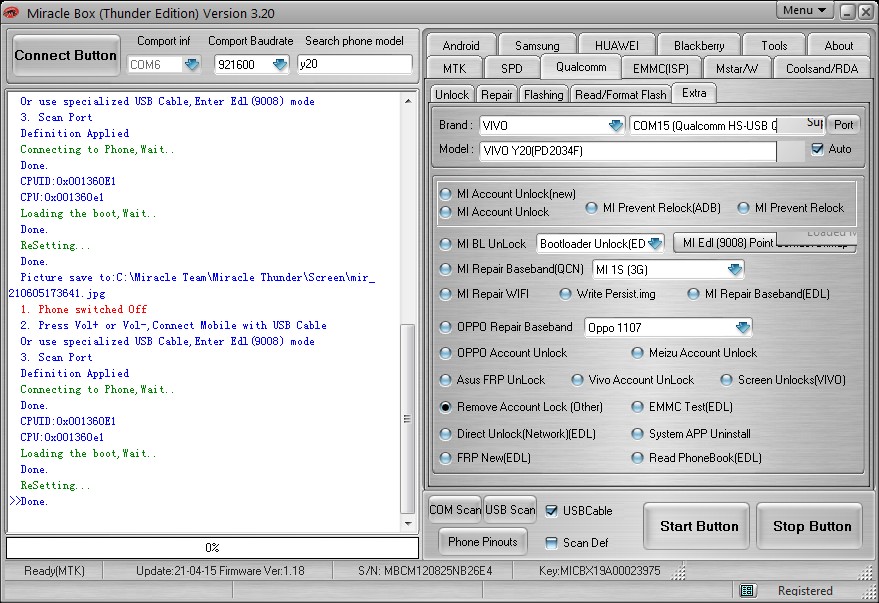Toggle the Auto checkbox
The height and width of the screenshot is (603, 879).
coord(817,149)
